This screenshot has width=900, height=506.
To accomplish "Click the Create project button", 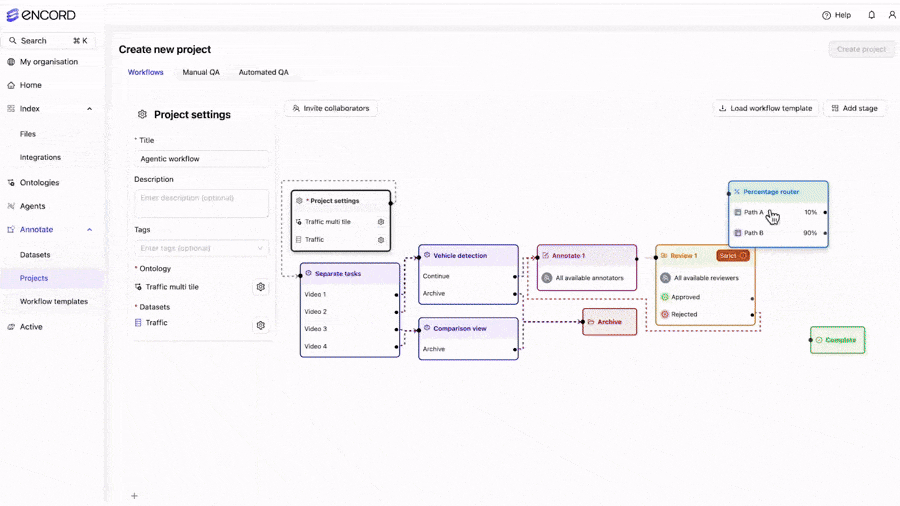I will (x=861, y=49).
